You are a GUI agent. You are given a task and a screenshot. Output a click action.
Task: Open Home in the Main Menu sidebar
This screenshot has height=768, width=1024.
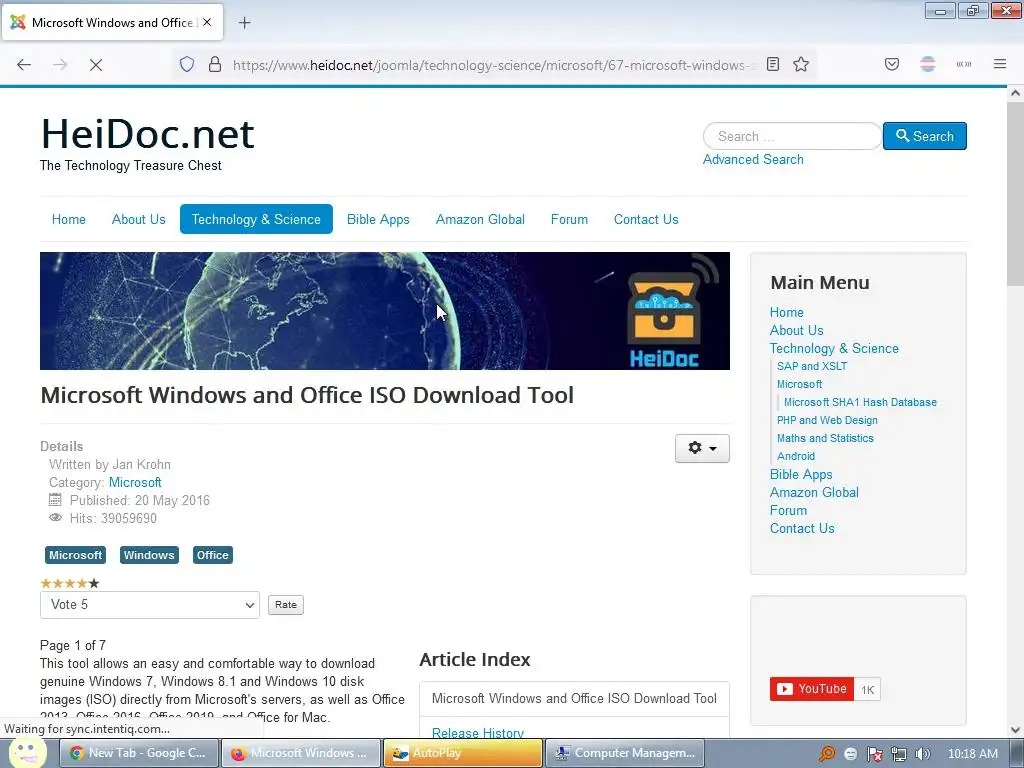[x=786, y=312]
